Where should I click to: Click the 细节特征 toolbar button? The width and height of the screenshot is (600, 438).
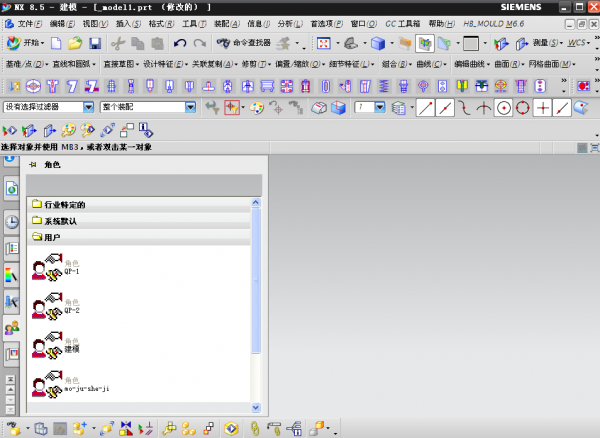[351, 64]
